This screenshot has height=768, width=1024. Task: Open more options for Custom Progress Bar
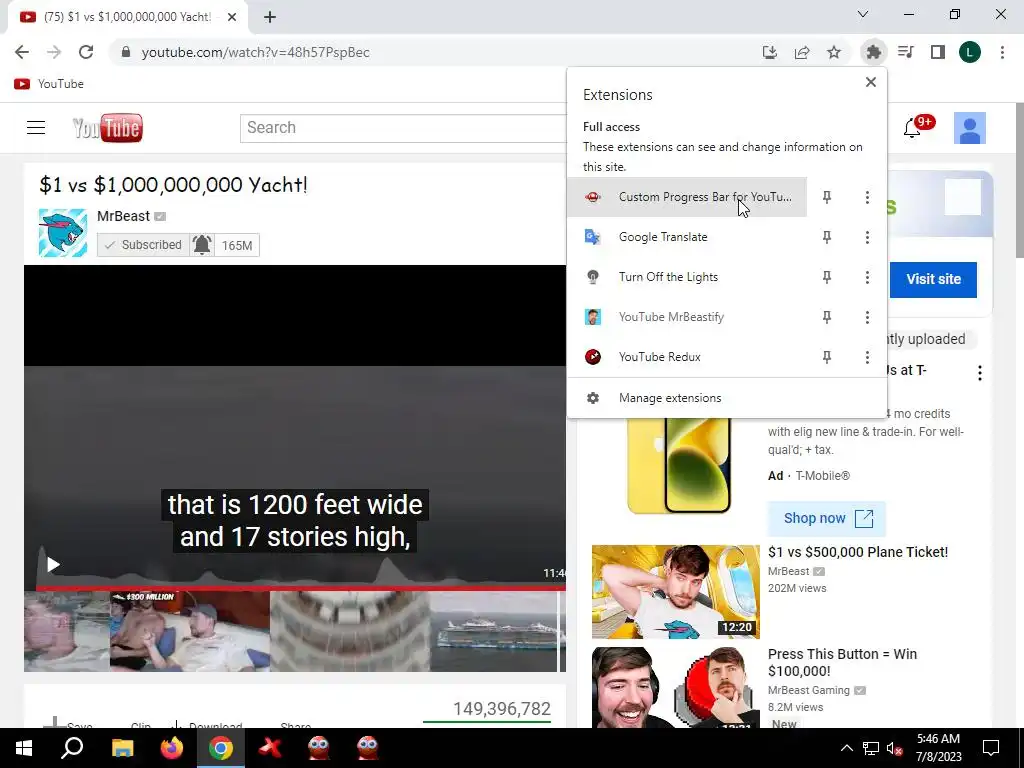point(867,197)
